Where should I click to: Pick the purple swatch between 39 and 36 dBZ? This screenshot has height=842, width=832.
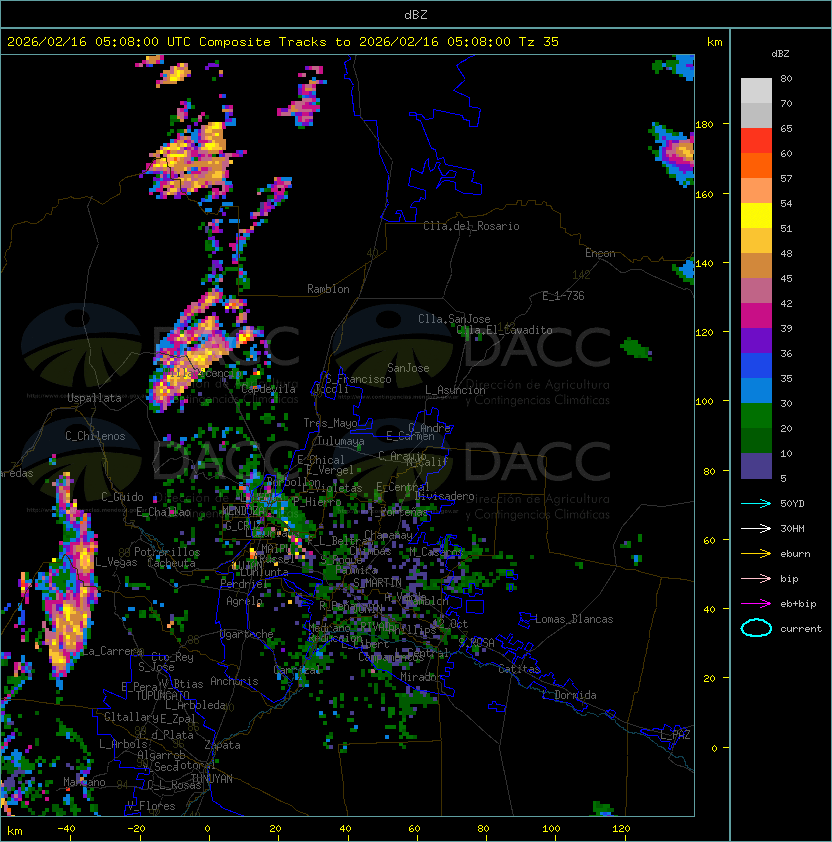(756, 340)
